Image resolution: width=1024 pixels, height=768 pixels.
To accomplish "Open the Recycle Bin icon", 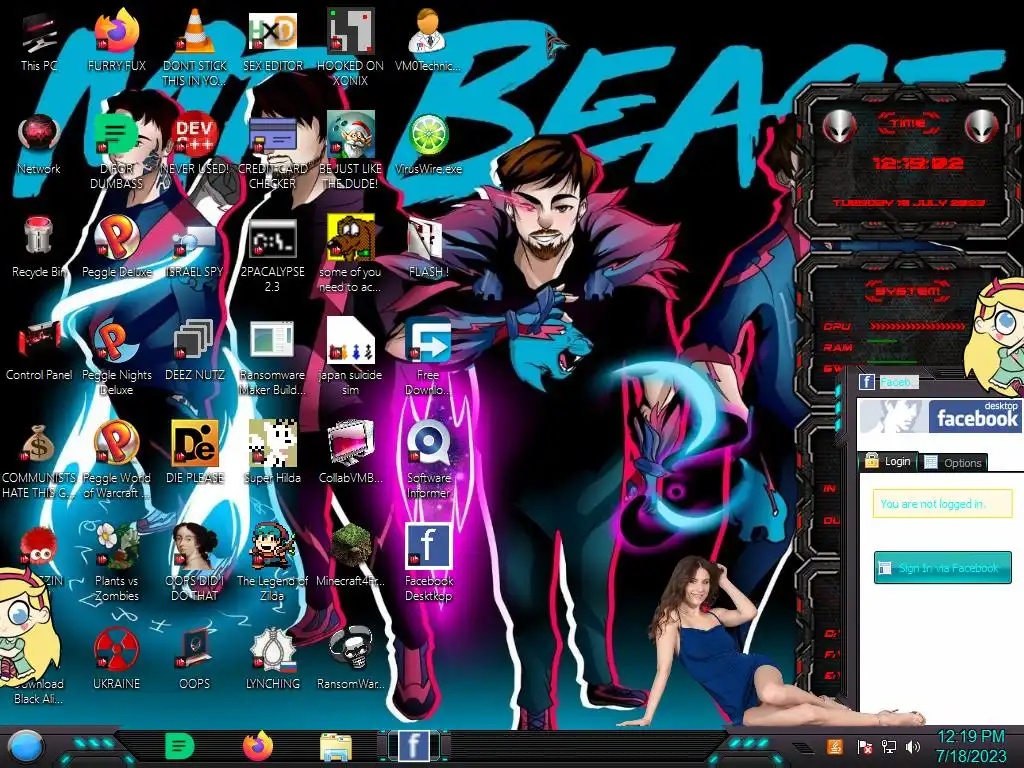I will point(39,236).
